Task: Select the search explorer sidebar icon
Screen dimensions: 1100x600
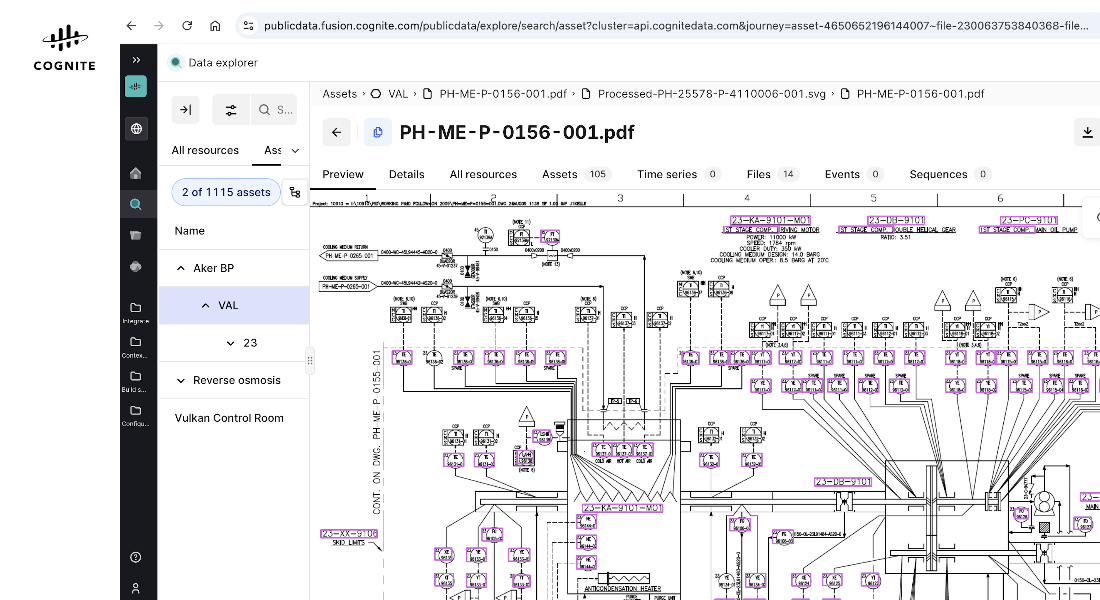Action: 136,204
